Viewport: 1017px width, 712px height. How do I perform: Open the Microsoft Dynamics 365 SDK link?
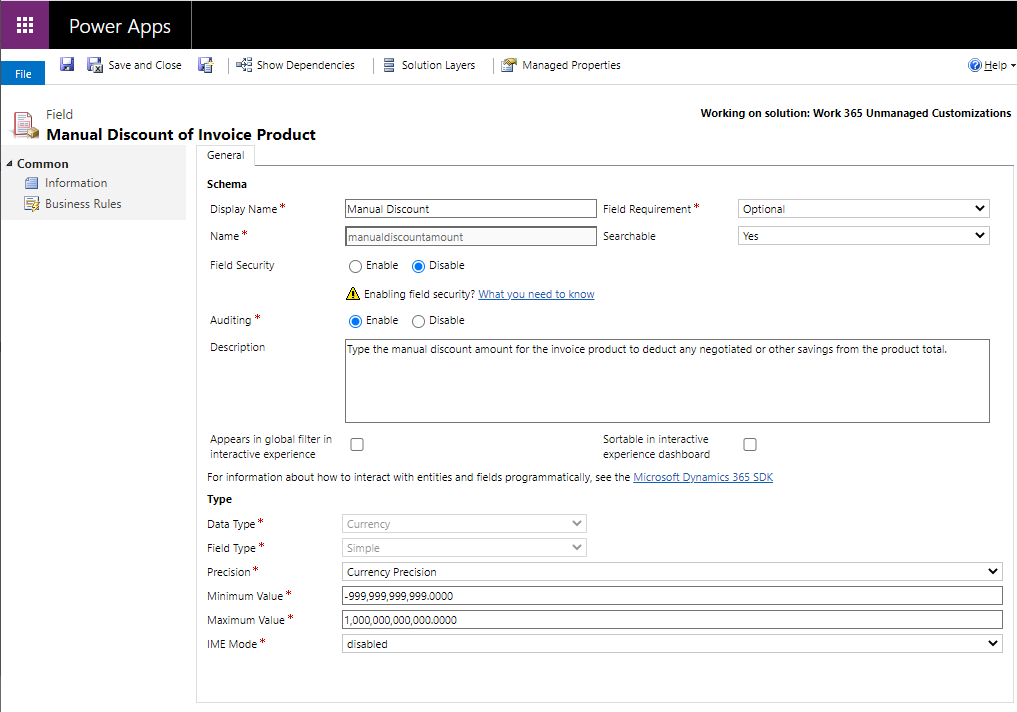click(x=703, y=477)
